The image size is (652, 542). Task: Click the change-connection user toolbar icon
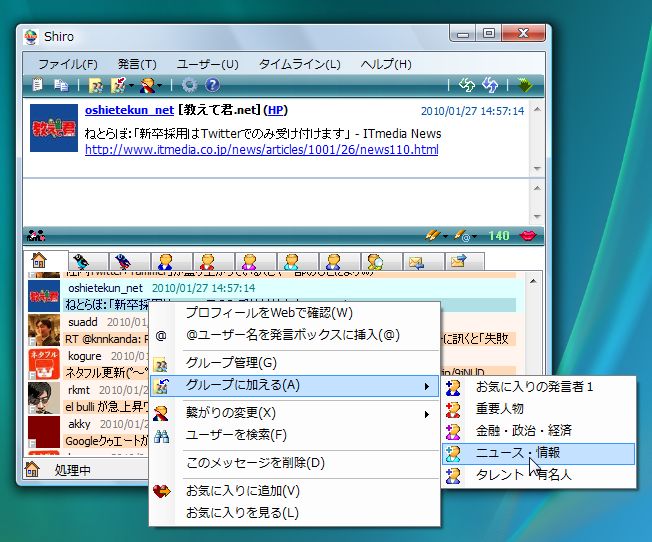pos(148,86)
